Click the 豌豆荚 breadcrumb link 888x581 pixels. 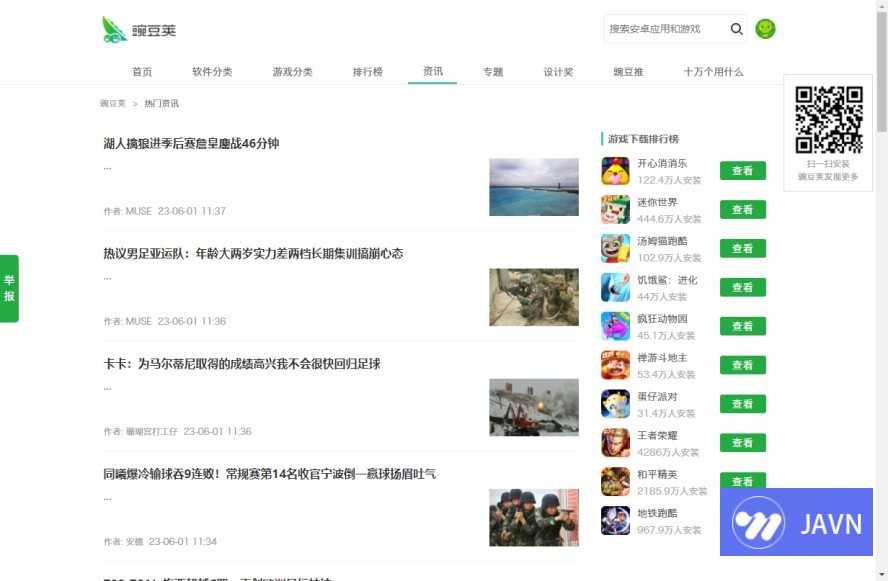pos(113,103)
